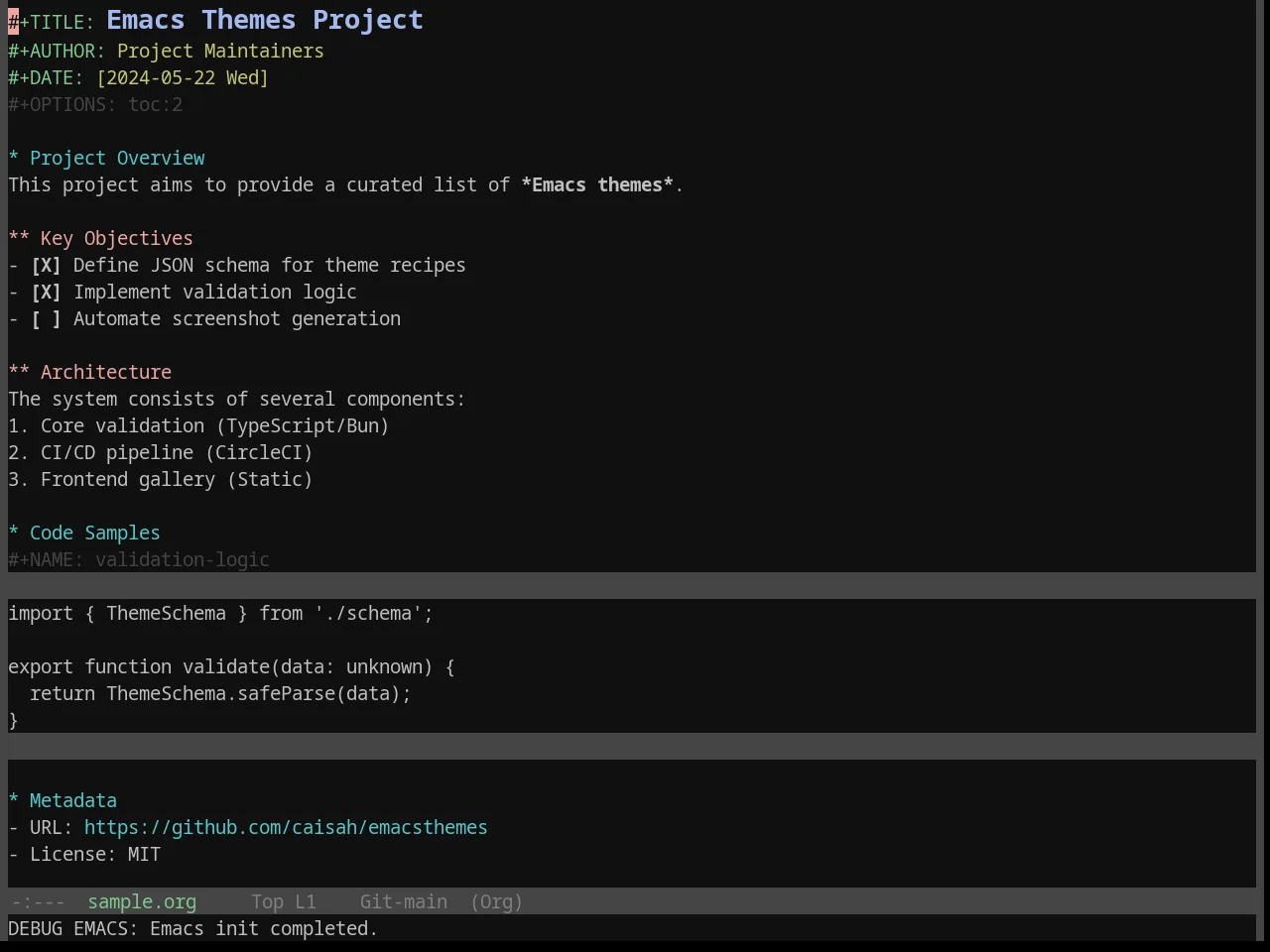Viewport: 1270px width, 952px height.
Task: Click the Project Overview heading text
Action: (x=117, y=158)
